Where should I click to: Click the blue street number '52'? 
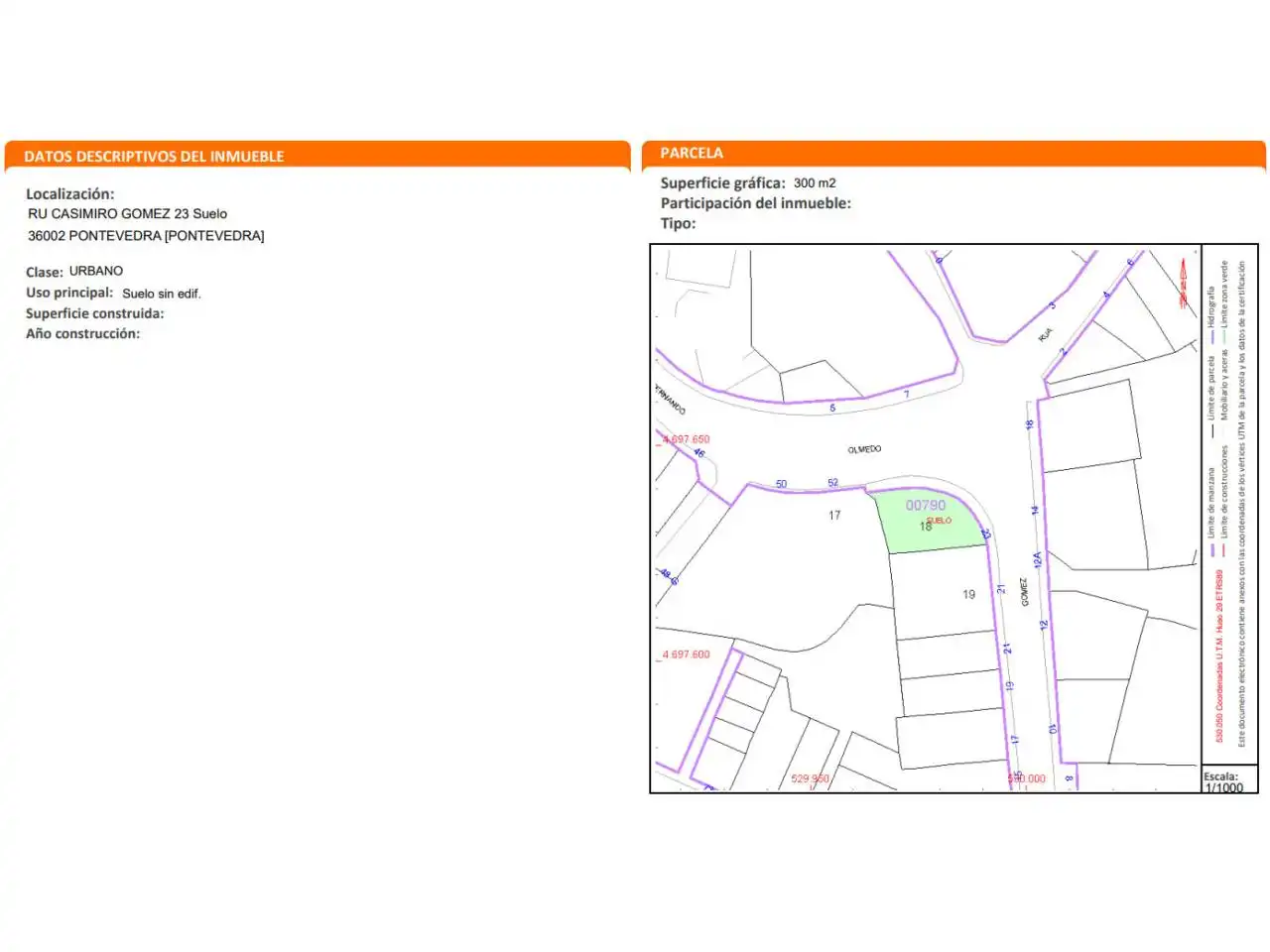(832, 483)
